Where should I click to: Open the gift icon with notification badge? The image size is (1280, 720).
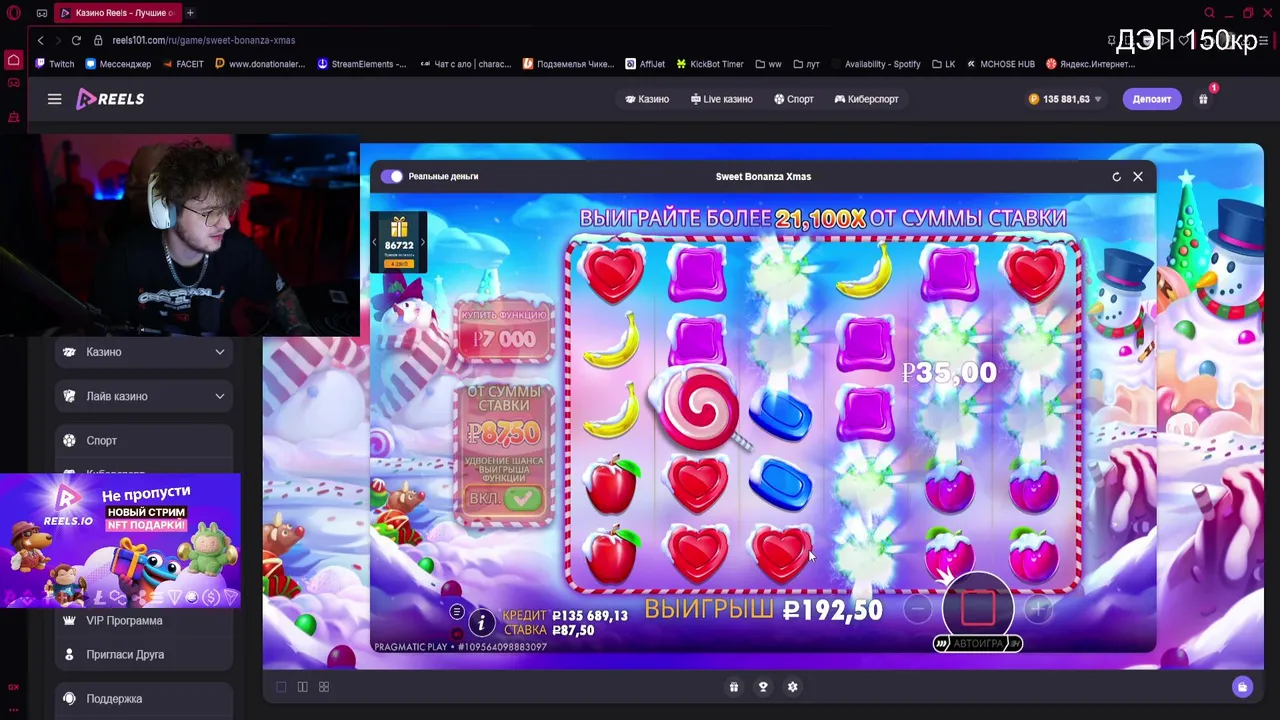[1204, 99]
